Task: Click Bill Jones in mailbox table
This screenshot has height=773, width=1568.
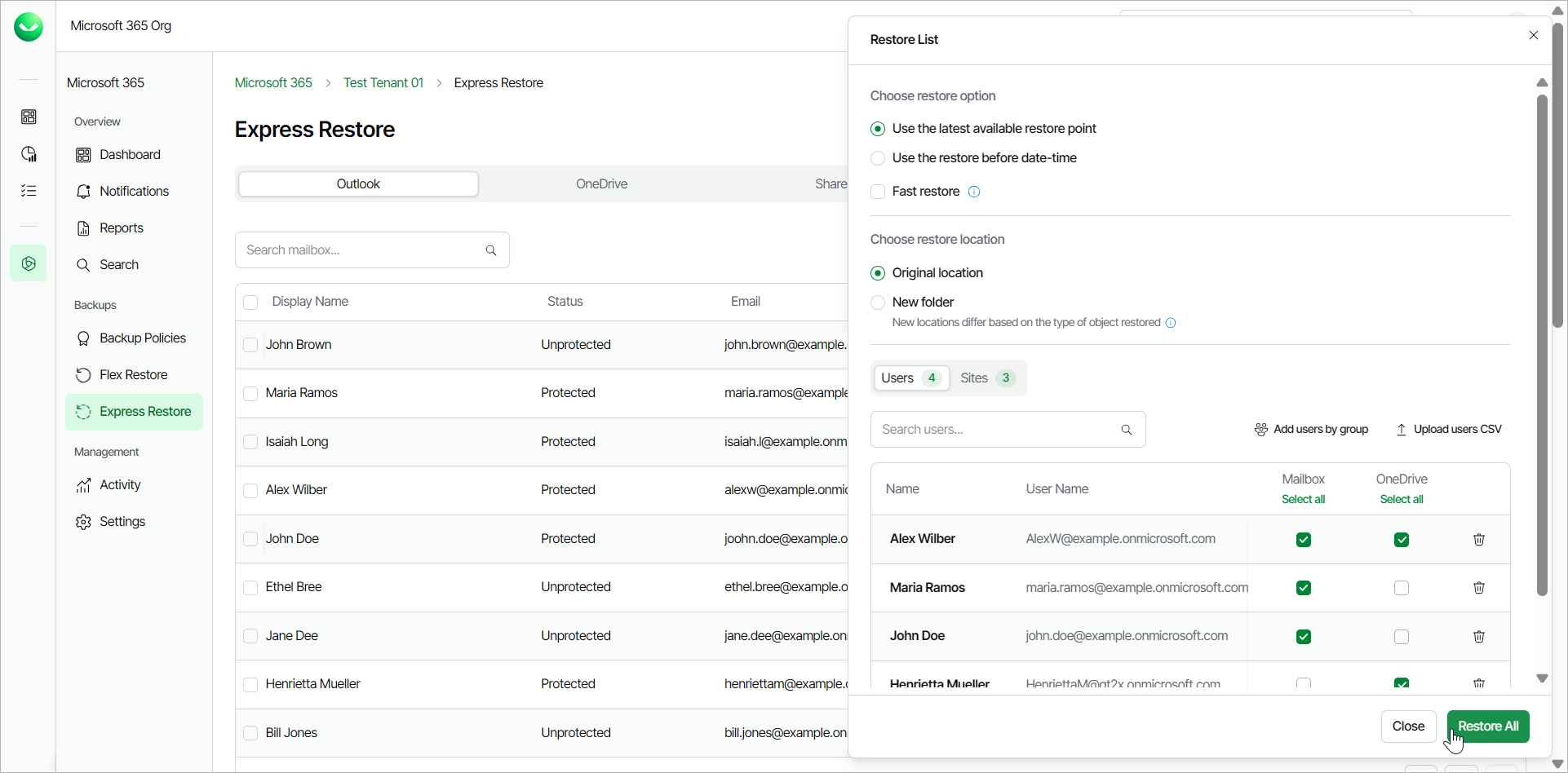Action: [x=291, y=733]
